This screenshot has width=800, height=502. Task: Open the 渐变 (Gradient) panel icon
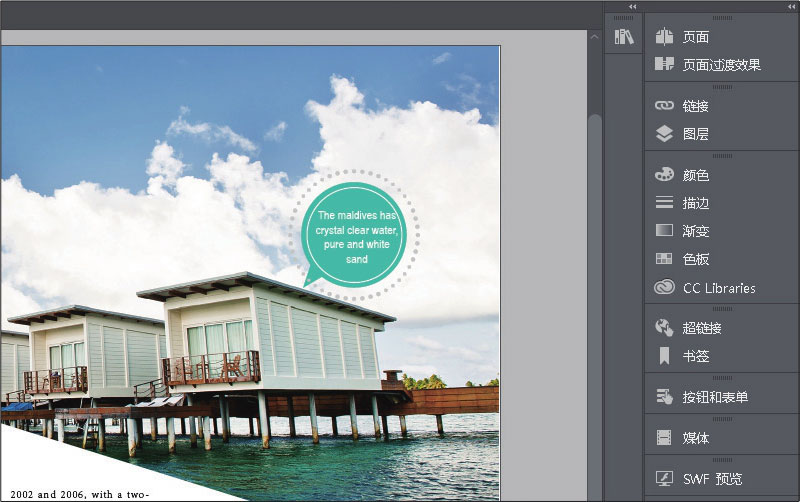(664, 230)
